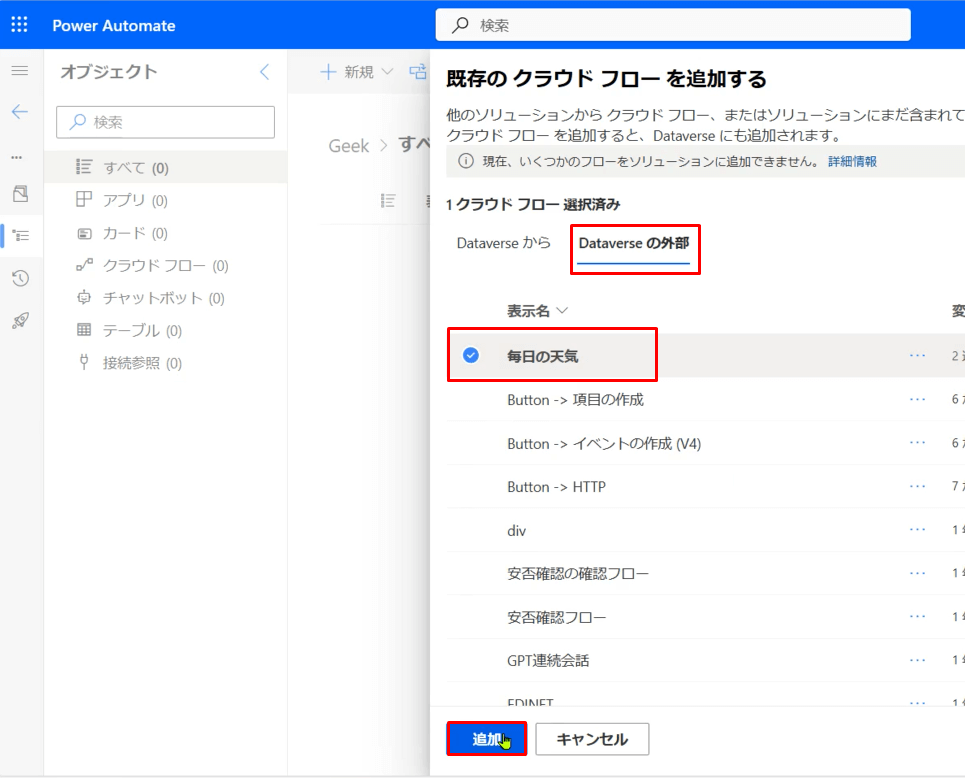Click the 追加 button

[x=486, y=739]
